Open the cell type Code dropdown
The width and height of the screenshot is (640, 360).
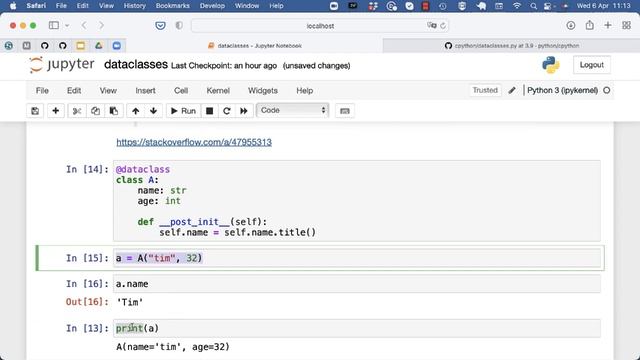[293, 110]
